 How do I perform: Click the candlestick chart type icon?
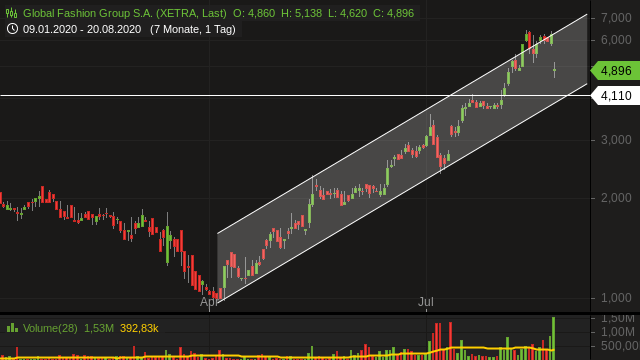tap(11, 13)
